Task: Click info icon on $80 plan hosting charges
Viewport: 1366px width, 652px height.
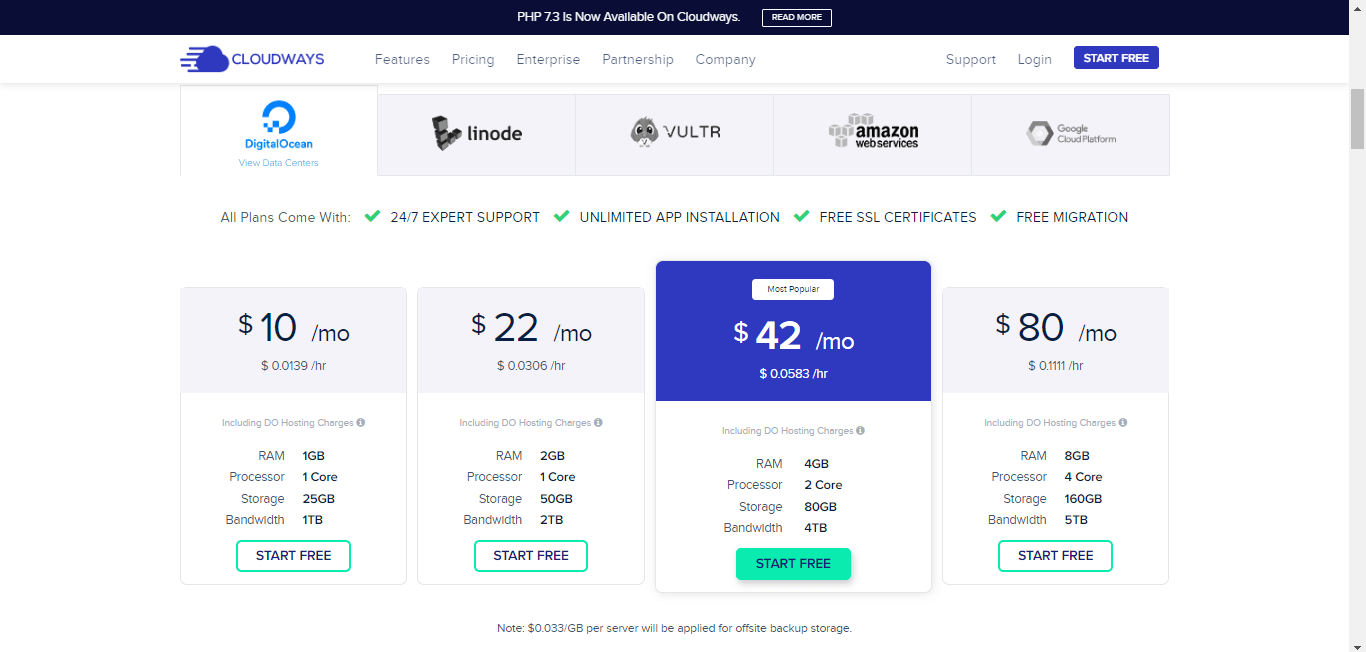Action: (x=1123, y=423)
